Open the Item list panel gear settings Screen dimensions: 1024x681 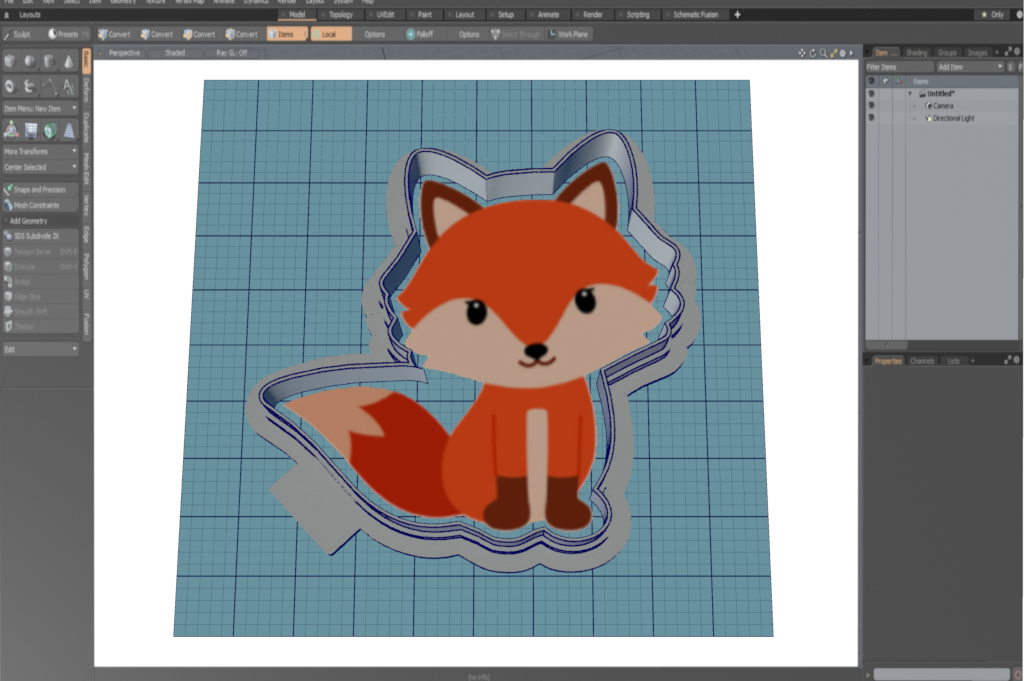[1017, 52]
